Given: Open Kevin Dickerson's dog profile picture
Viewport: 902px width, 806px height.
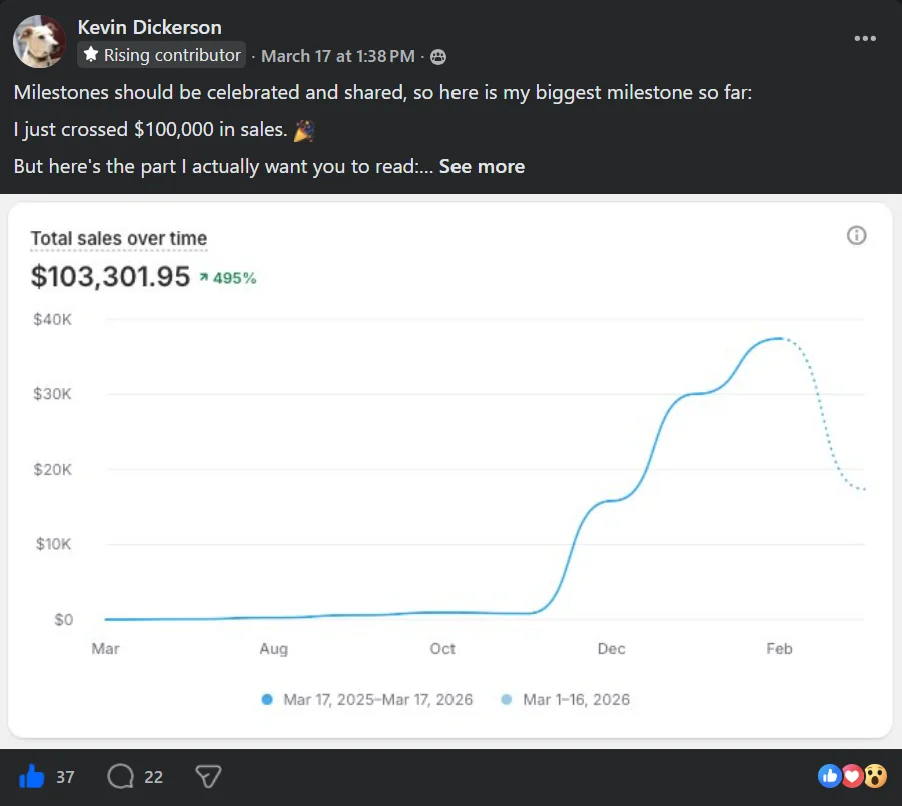Looking at the screenshot, I should (39, 41).
